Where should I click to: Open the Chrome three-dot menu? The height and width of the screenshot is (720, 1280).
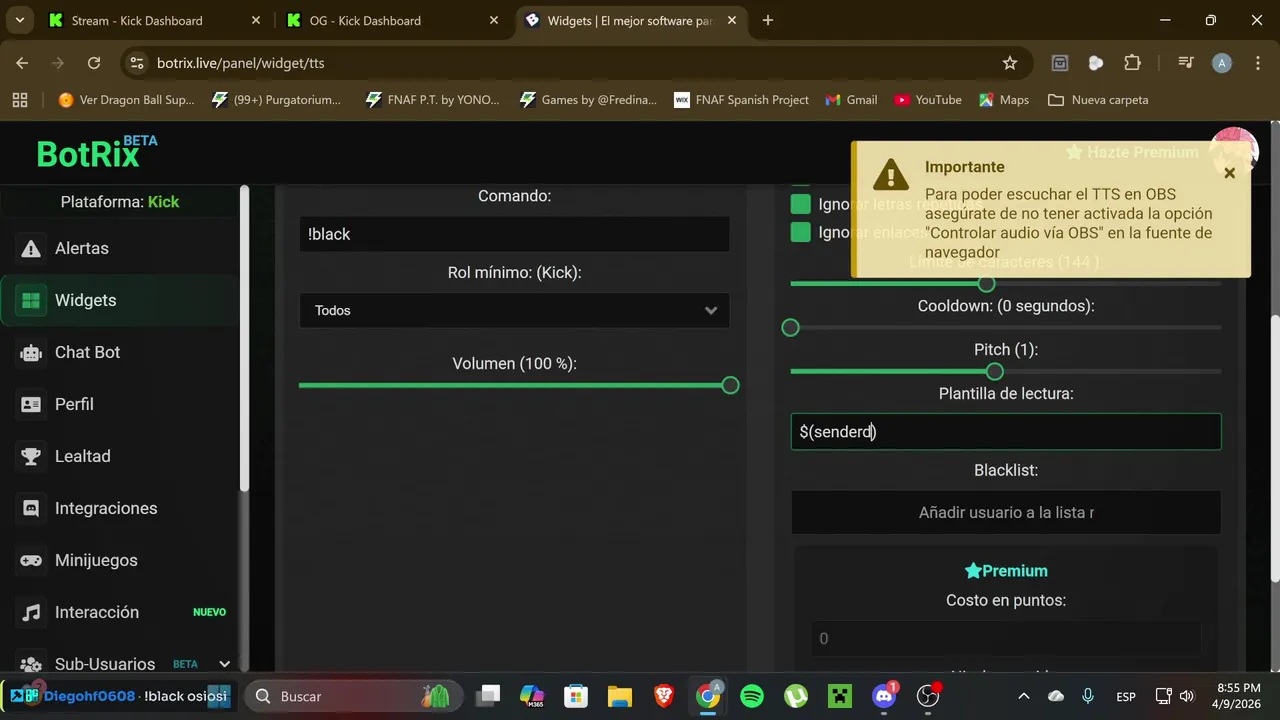1257,63
